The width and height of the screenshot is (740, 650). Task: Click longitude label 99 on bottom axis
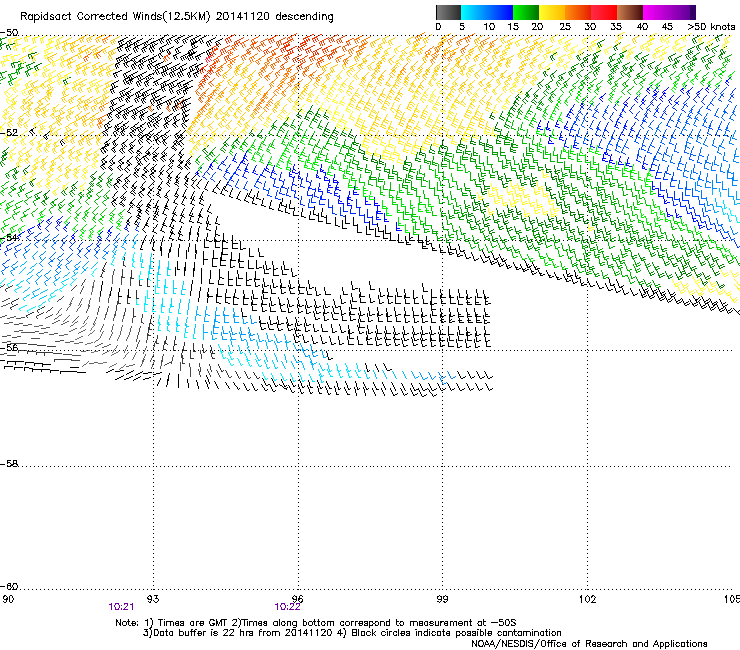pyautogui.click(x=442, y=599)
